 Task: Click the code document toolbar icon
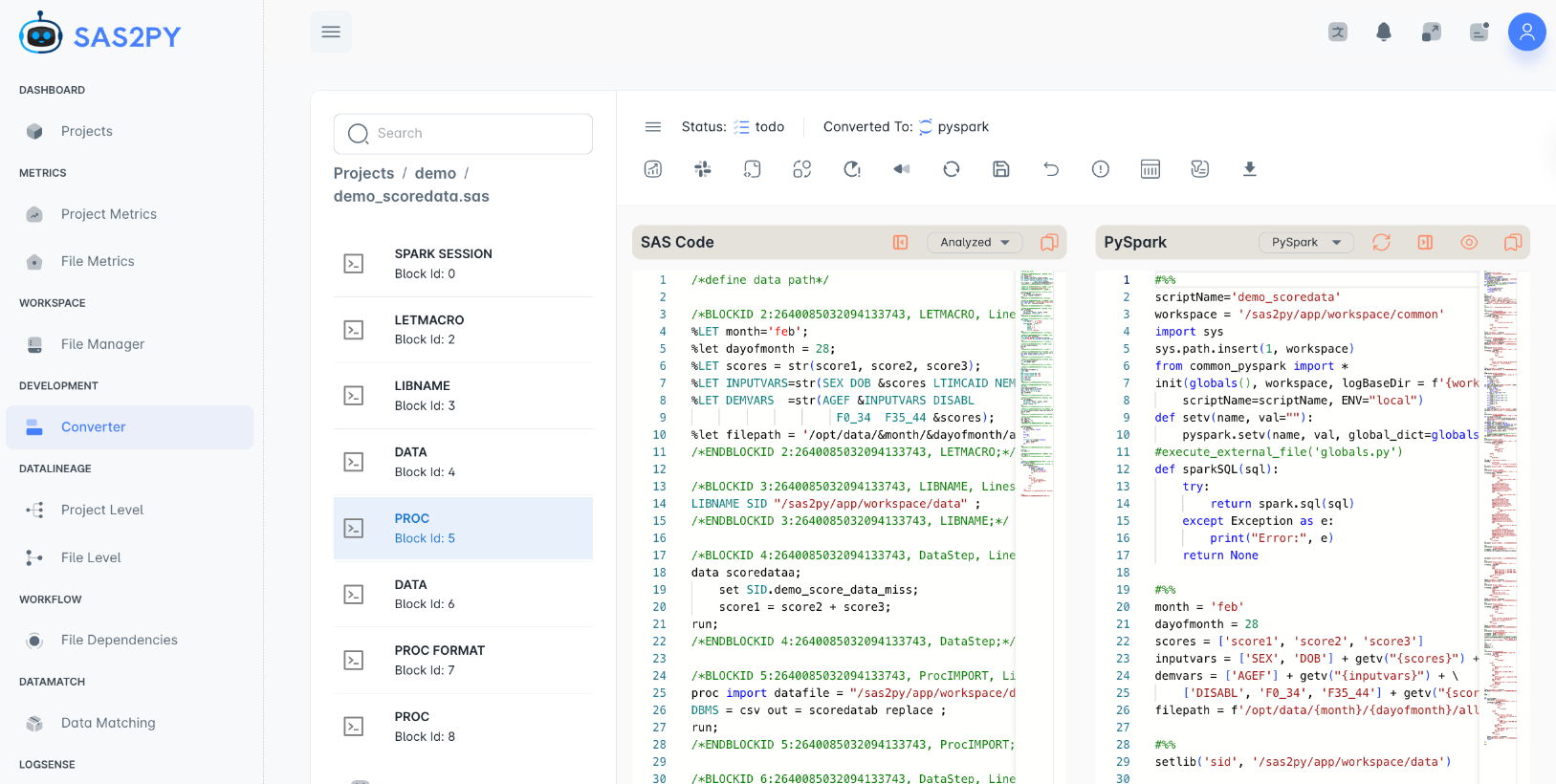[753, 169]
